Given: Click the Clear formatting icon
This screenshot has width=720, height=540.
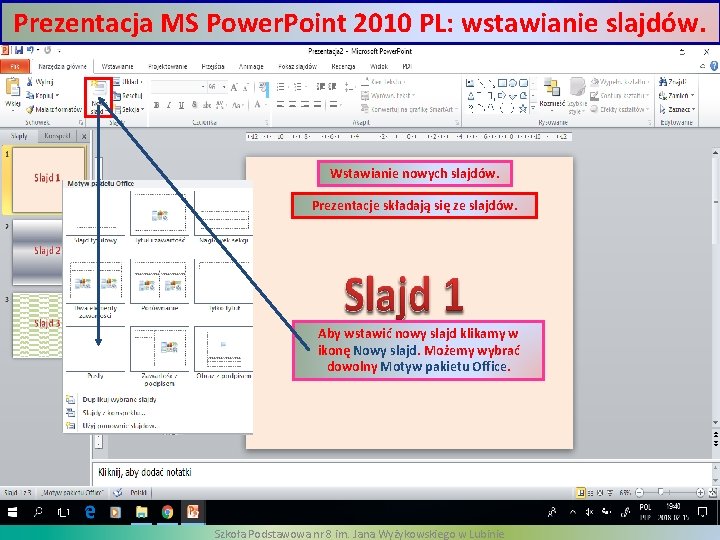Looking at the screenshot, I should 264,87.
